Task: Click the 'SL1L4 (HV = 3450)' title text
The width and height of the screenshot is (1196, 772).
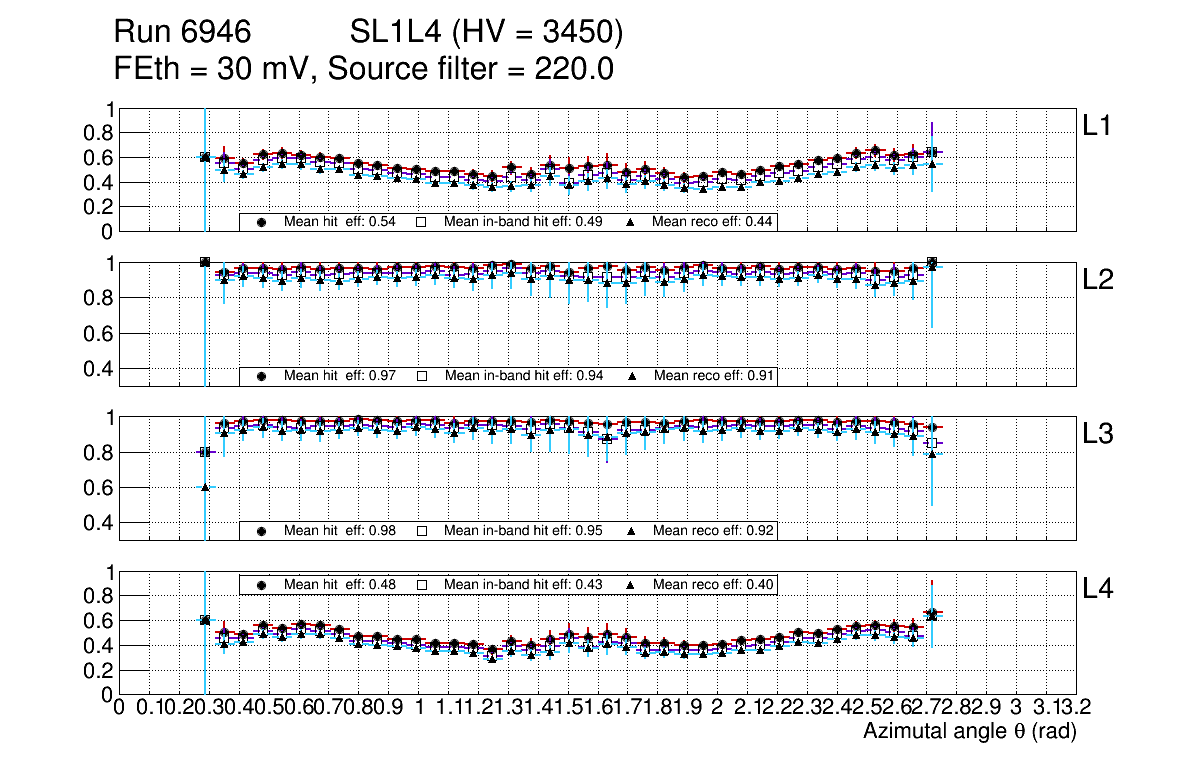Action: (x=486, y=33)
